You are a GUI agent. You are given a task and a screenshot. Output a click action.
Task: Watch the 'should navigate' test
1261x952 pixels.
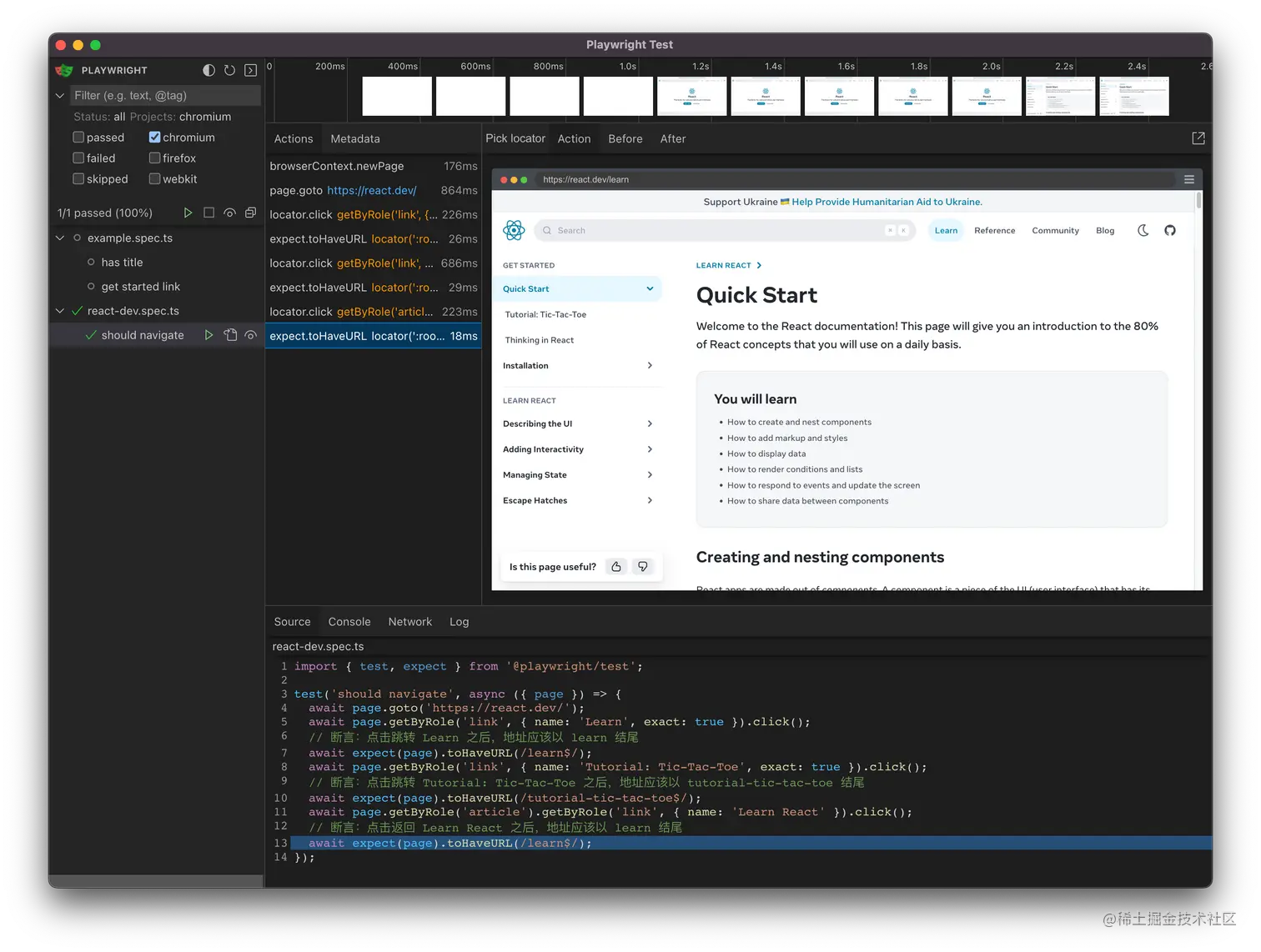(250, 335)
